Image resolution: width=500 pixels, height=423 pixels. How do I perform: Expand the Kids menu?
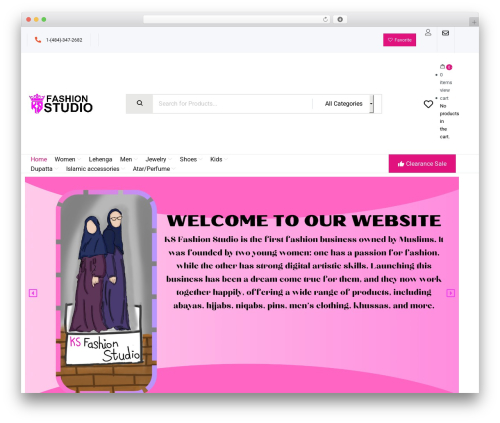[x=219, y=159]
